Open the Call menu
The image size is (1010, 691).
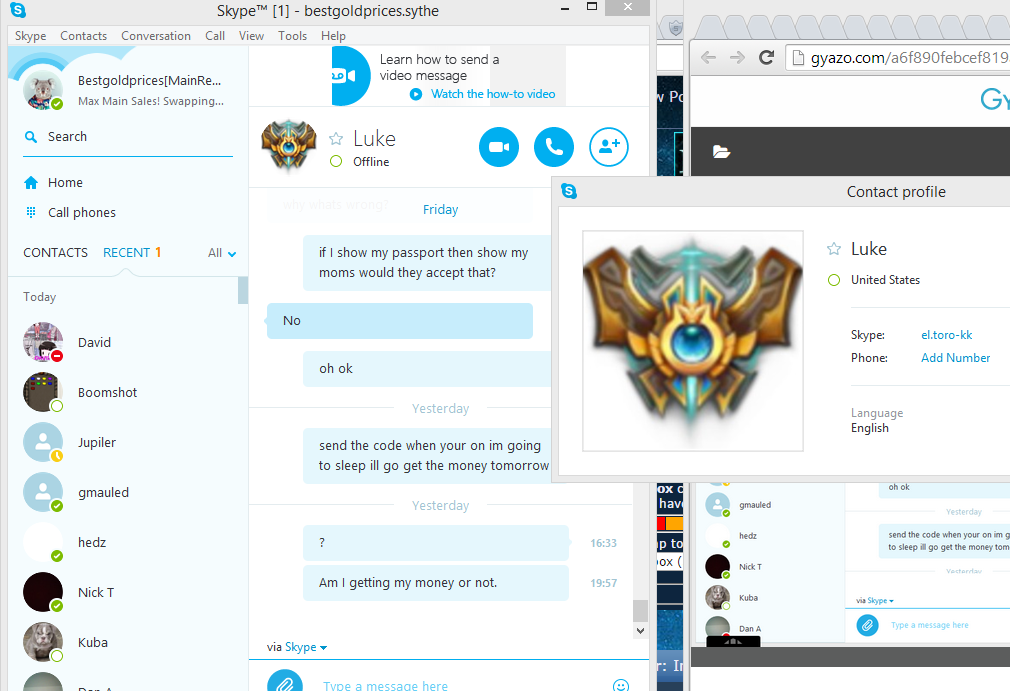(x=215, y=36)
